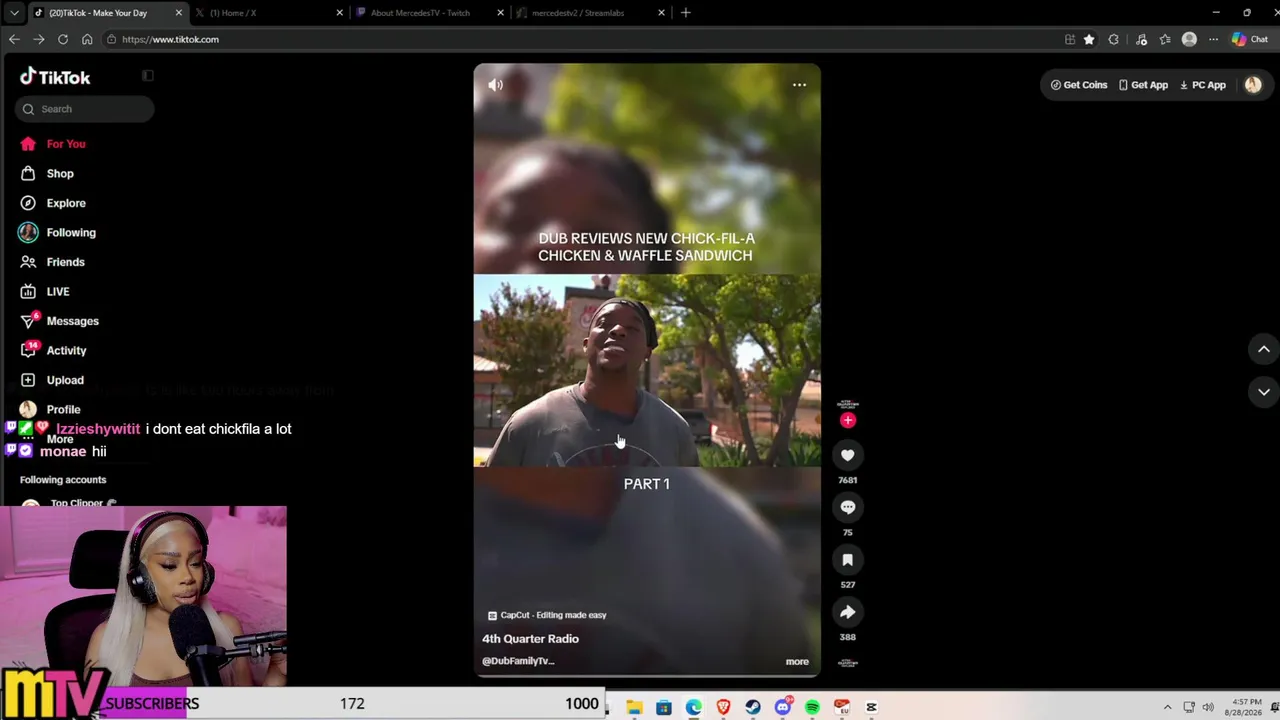Collapse the TikTok sidebar
The image size is (1280, 720).
point(148,76)
